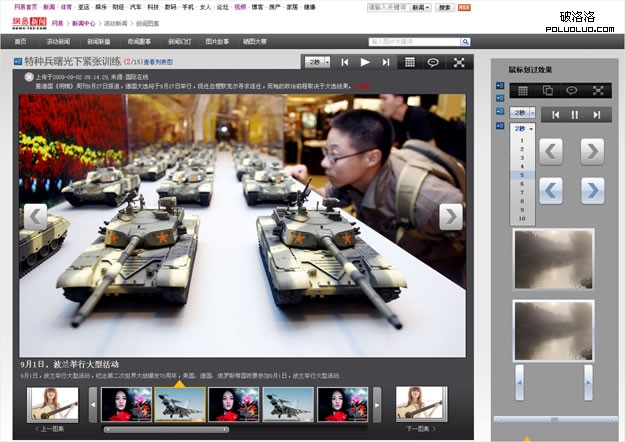Screen dimensions: 625x442
Task: Select 10 in the open interval dropdown list
Action: (522, 218)
